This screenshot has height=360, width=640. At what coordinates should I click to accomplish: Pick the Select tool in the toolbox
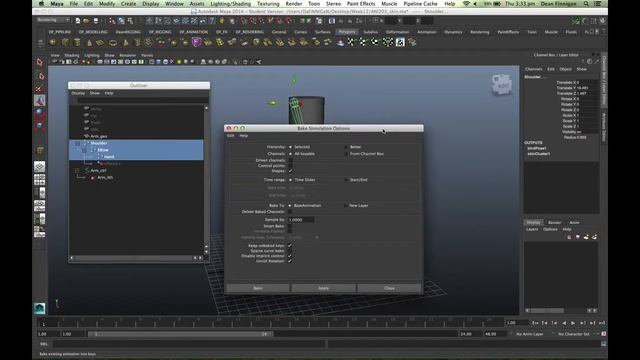coord(40,62)
